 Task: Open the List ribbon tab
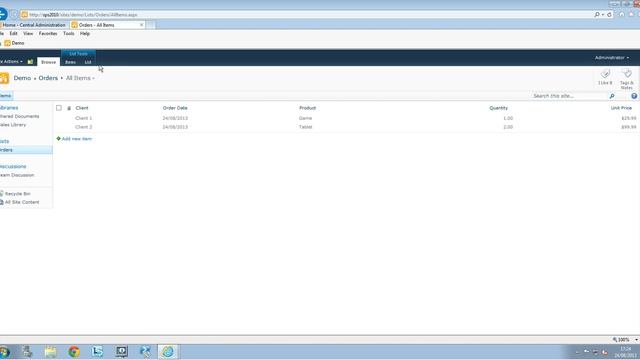pos(88,62)
